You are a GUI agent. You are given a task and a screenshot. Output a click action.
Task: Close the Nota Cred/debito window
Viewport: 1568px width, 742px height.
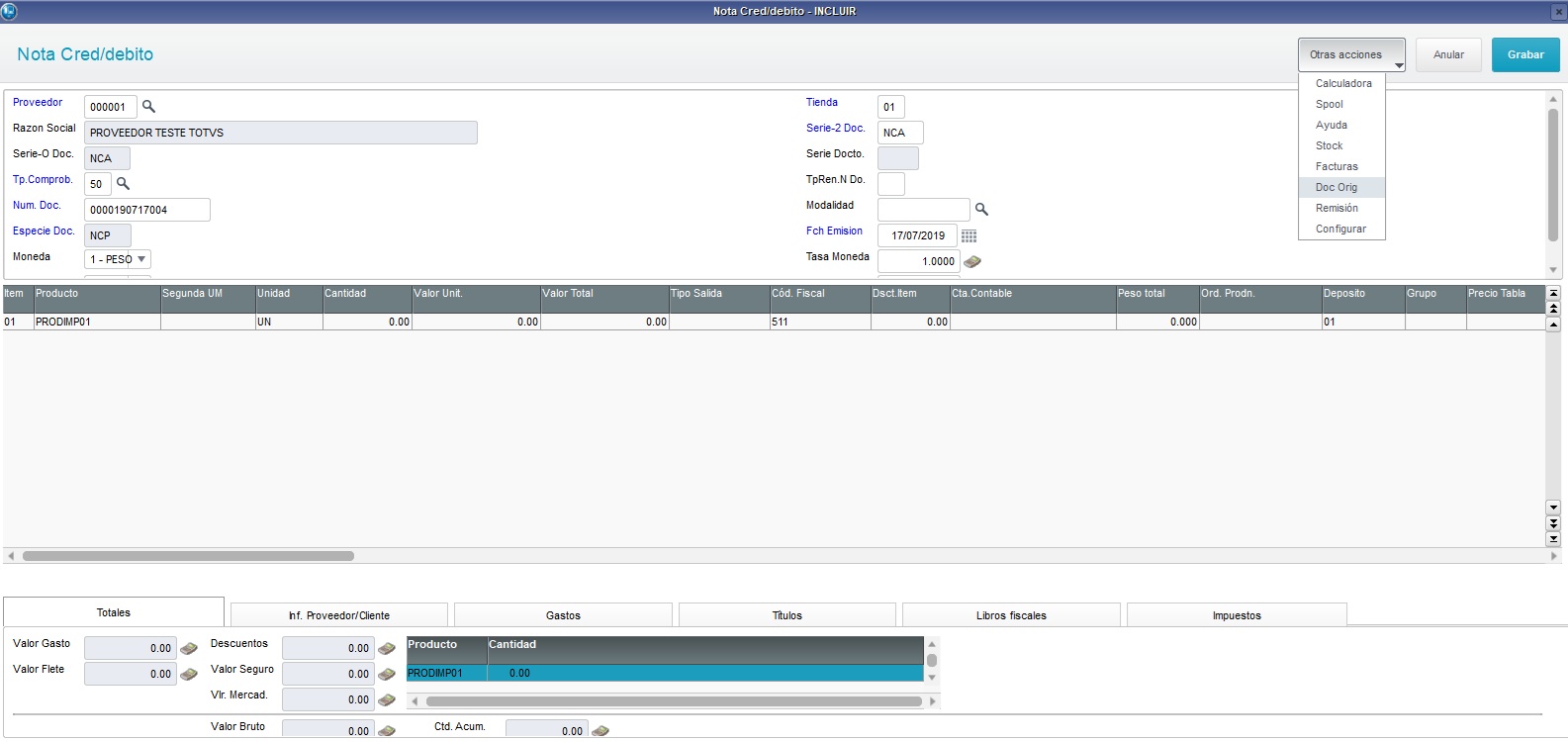1558,12
